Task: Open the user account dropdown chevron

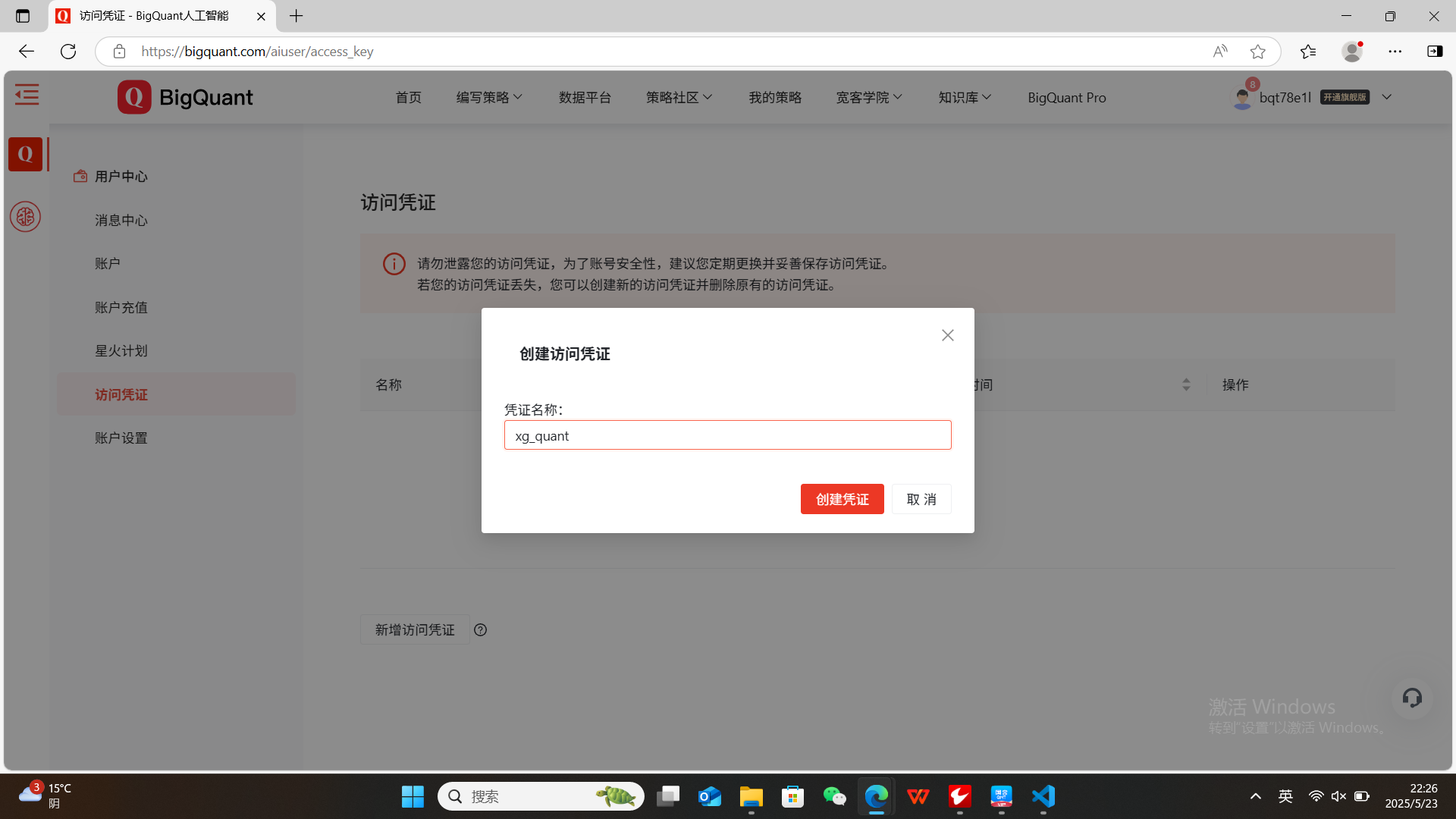Action: [x=1386, y=97]
